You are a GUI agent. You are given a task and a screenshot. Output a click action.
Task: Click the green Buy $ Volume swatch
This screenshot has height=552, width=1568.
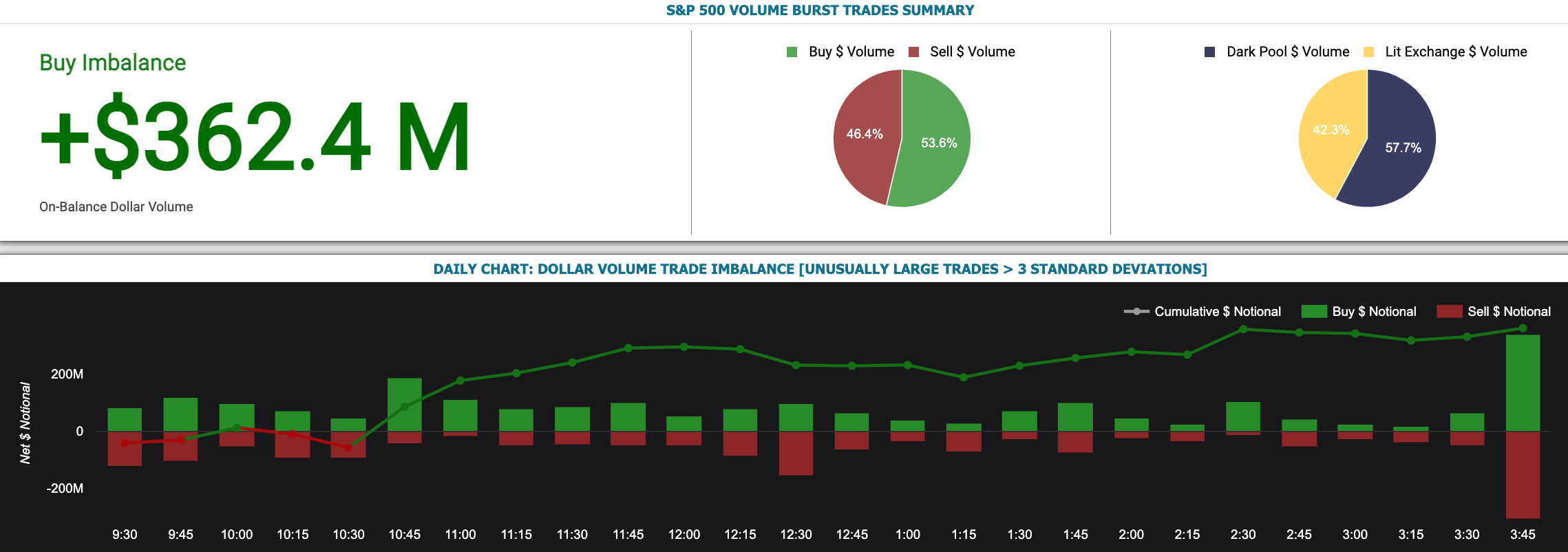tap(792, 52)
